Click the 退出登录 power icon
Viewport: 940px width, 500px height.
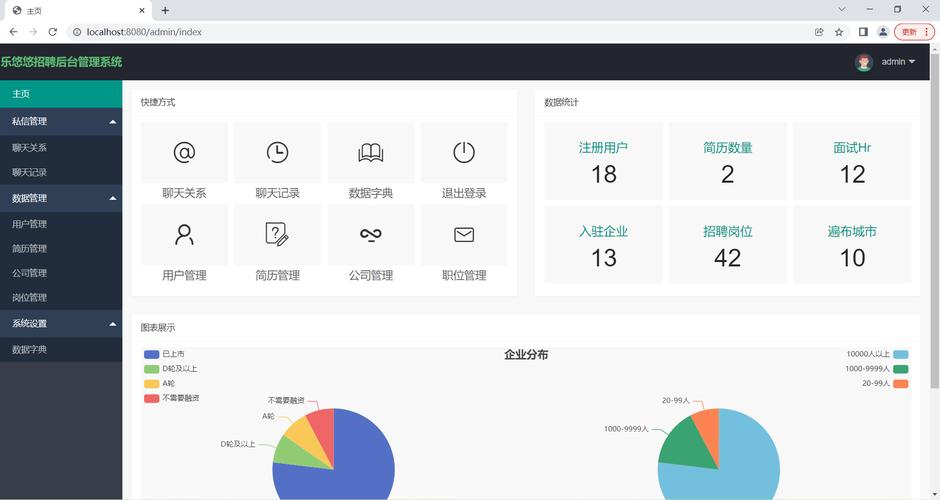464,152
